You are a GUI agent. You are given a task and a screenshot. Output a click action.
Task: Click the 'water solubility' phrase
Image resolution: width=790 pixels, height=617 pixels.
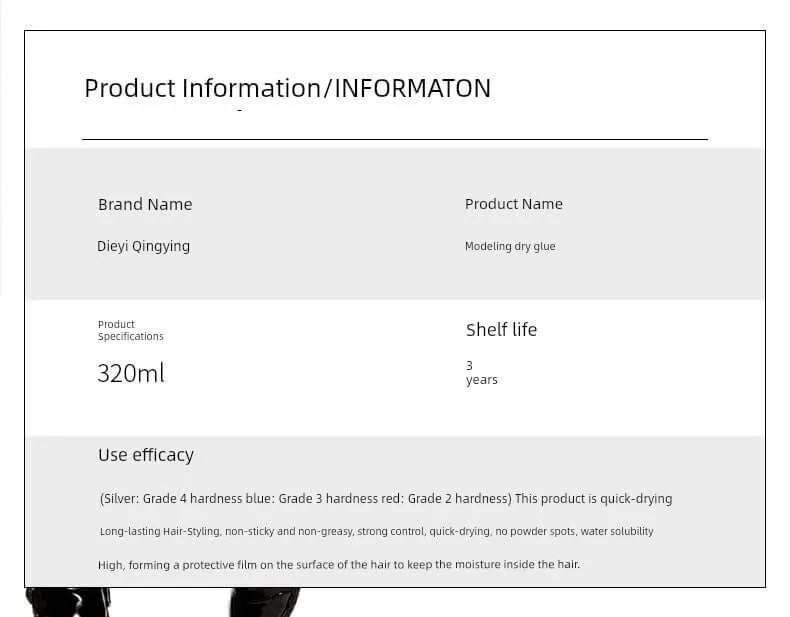pyautogui.click(x=617, y=531)
